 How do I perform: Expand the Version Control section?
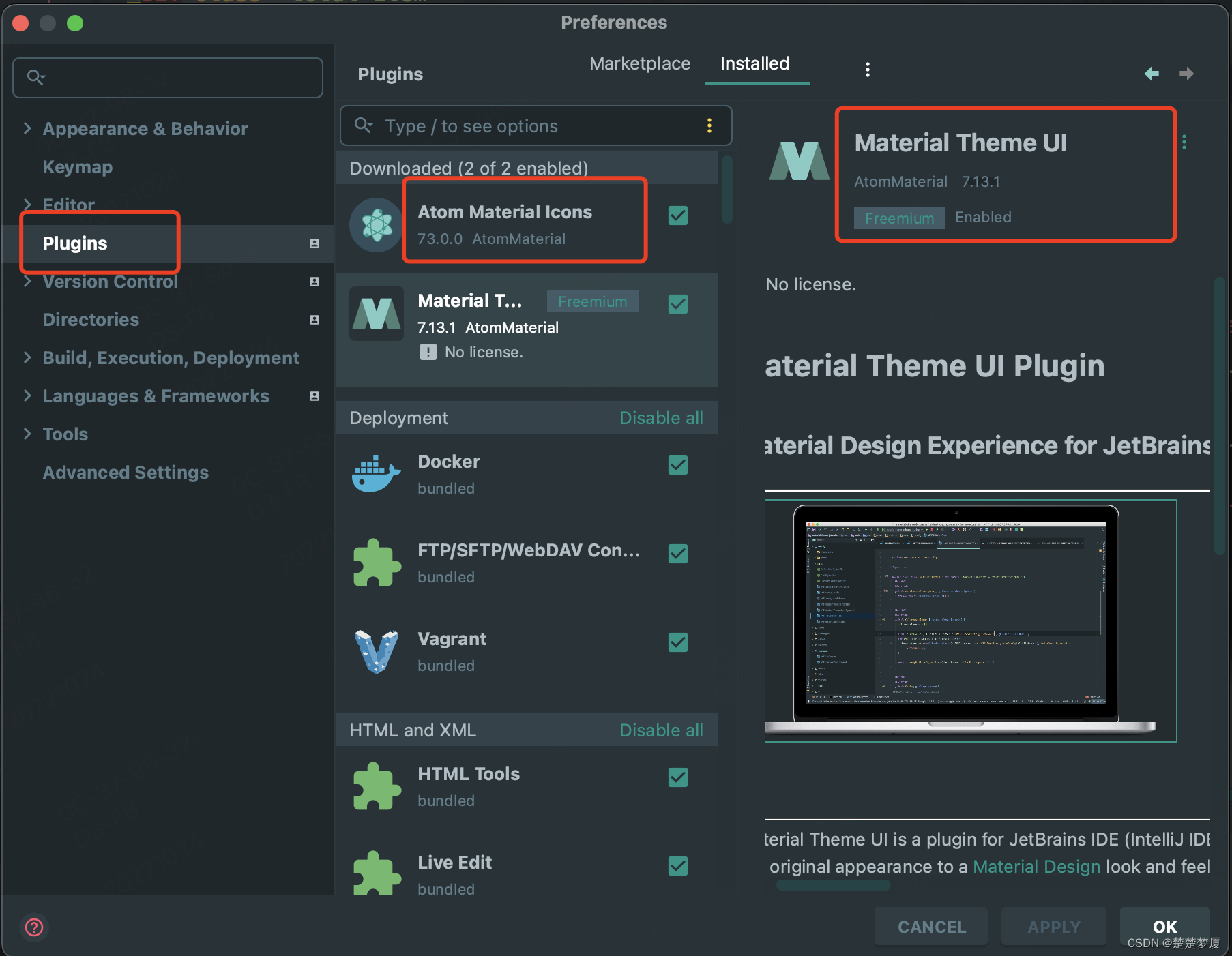point(27,281)
